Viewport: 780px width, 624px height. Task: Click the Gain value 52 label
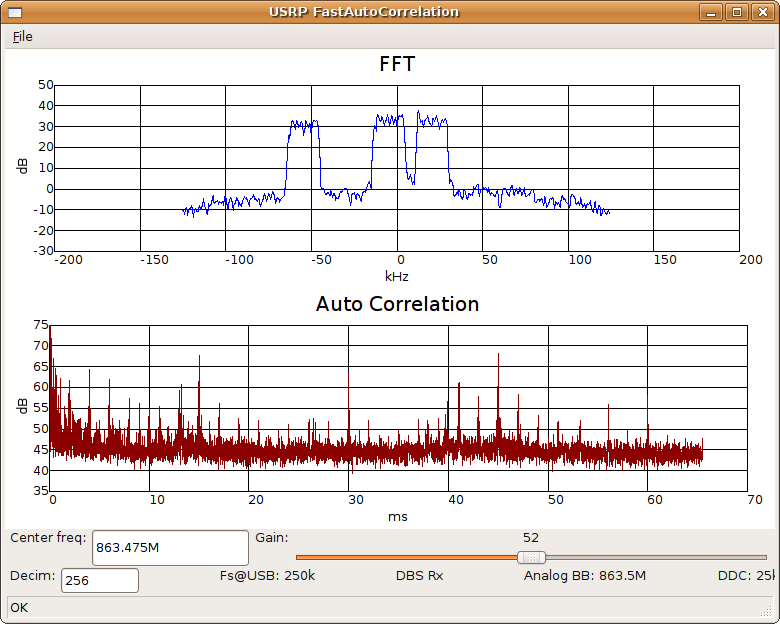pos(531,538)
